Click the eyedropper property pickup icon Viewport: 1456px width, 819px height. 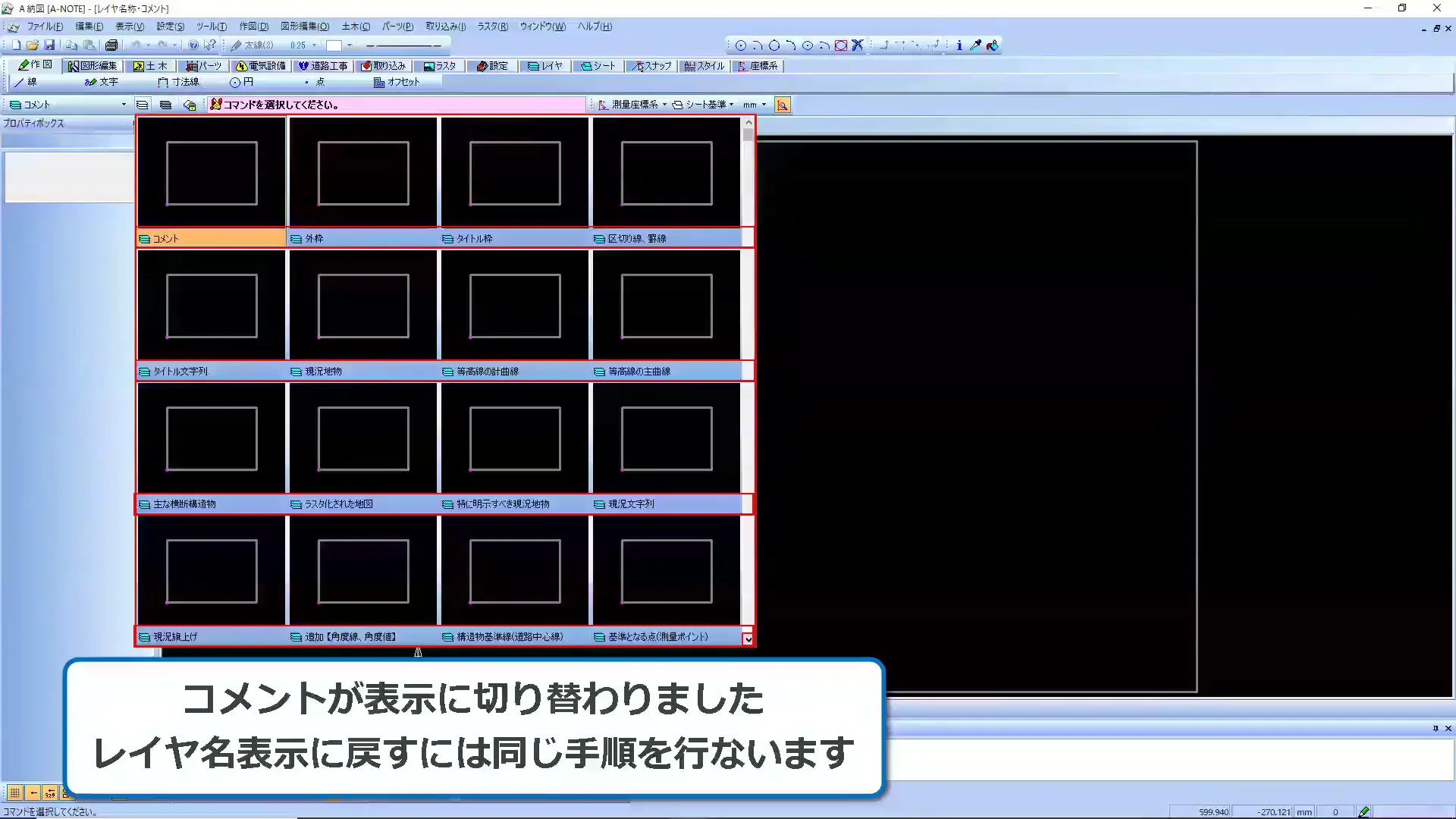(x=975, y=45)
